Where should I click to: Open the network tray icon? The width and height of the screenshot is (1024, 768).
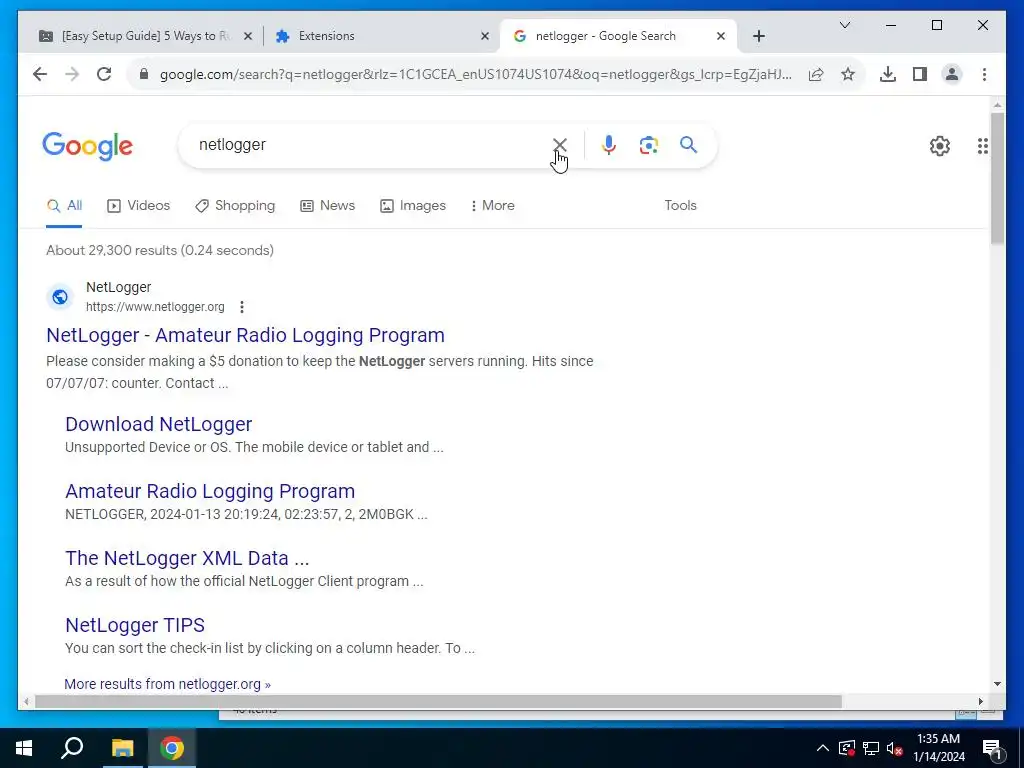coord(871,748)
